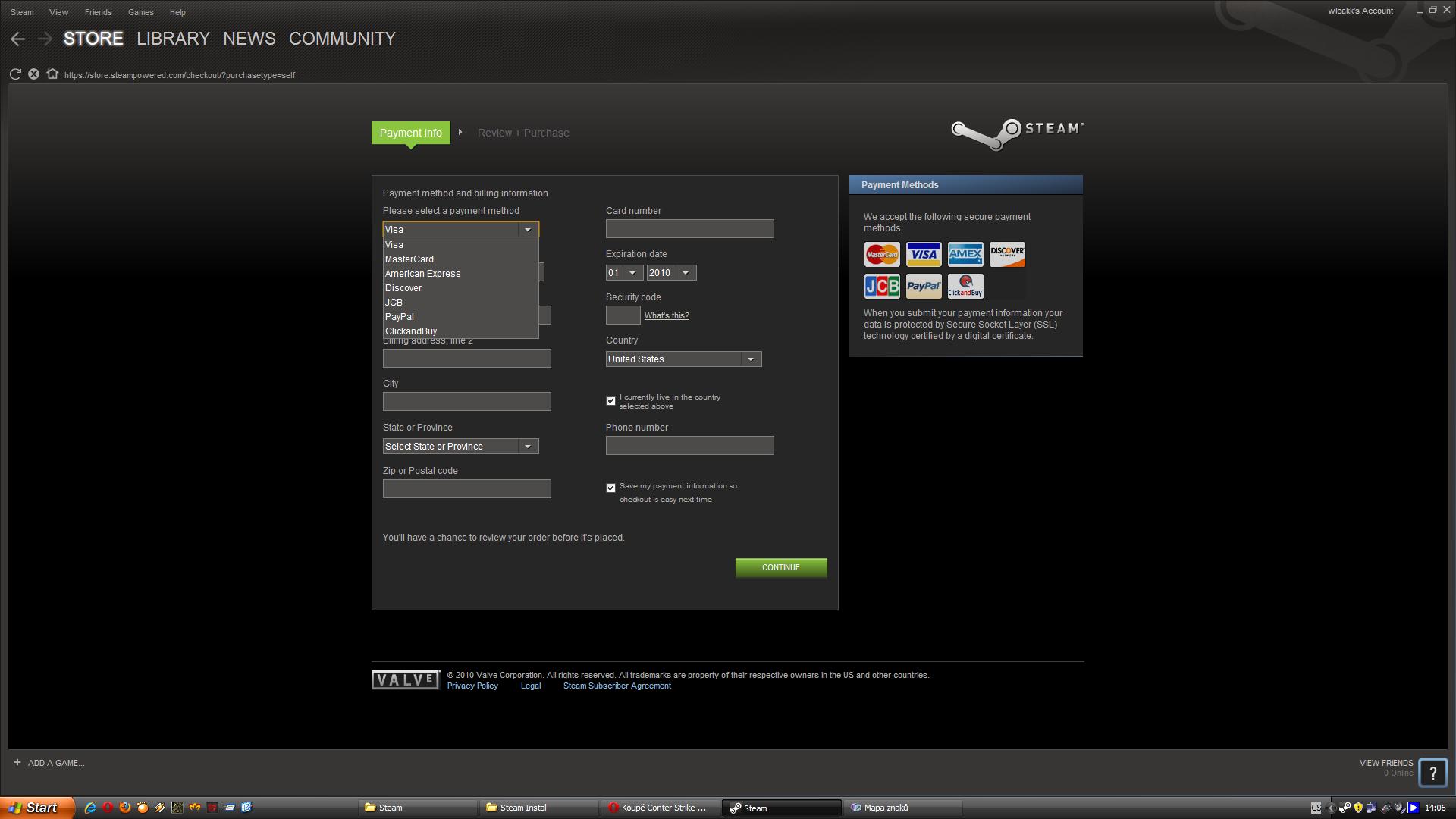This screenshot has width=1456, height=819.
Task: Select MasterCard from the payment list
Action: tap(409, 259)
